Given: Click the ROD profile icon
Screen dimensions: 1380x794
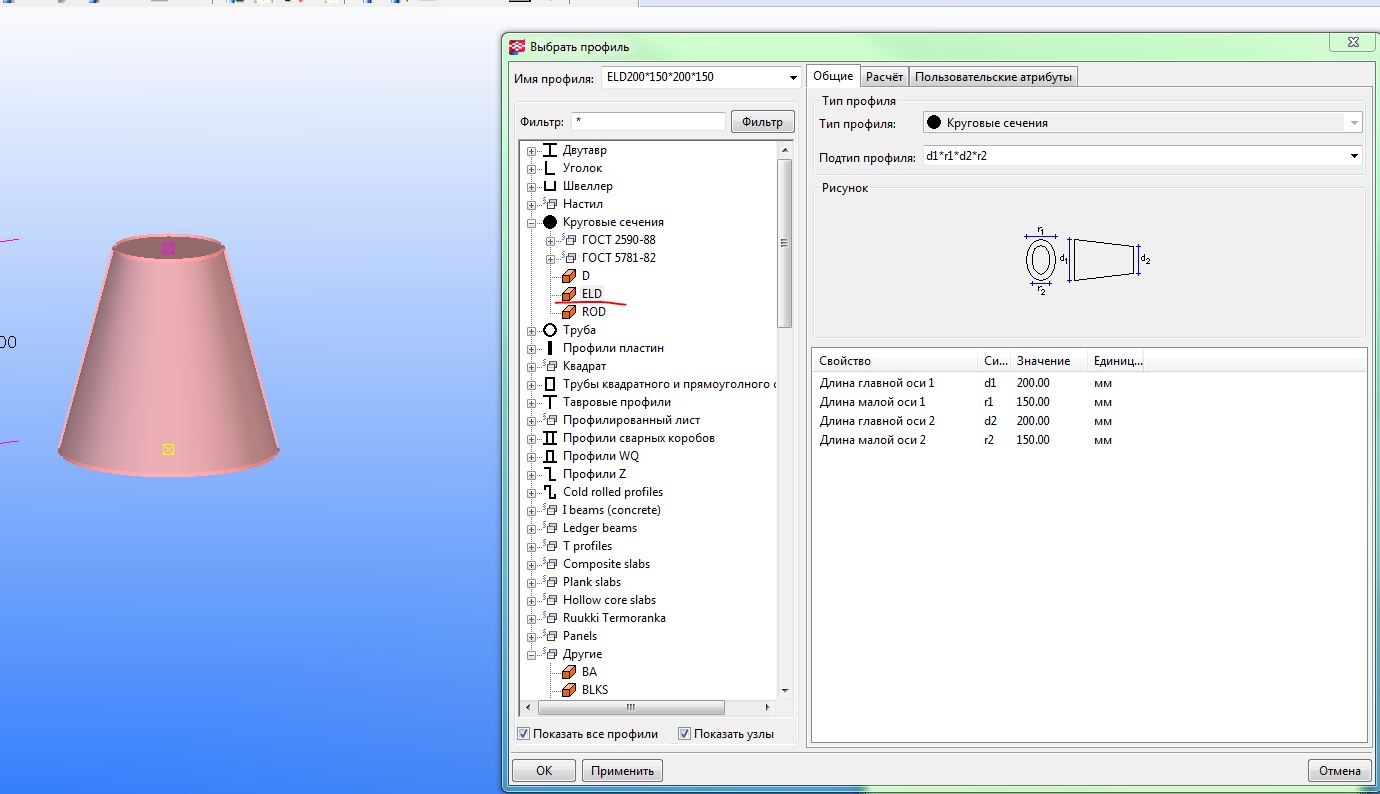Looking at the screenshot, I should (568, 312).
